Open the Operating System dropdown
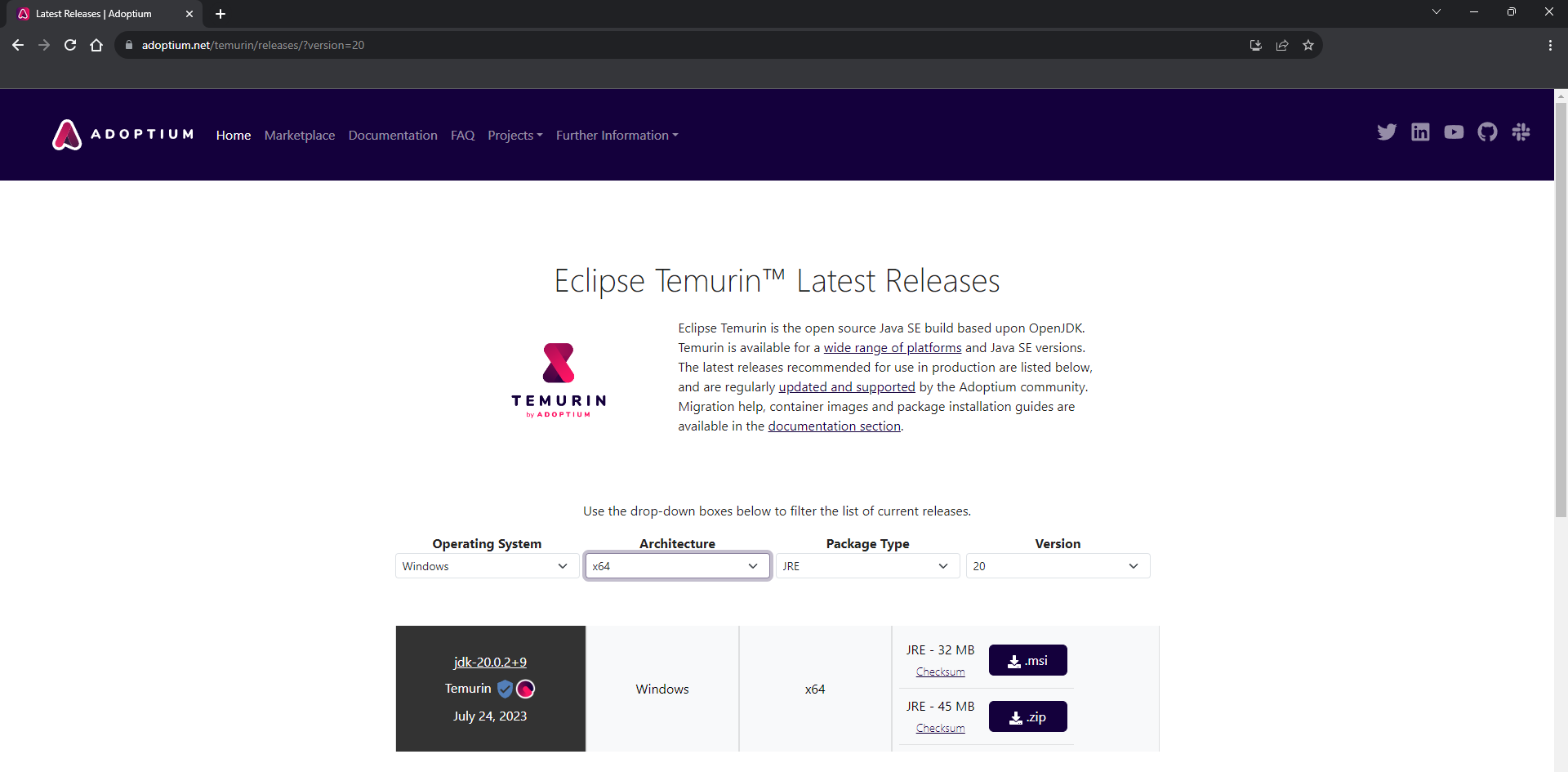This screenshot has width=1568, height=772. click(x=487, y=566)
